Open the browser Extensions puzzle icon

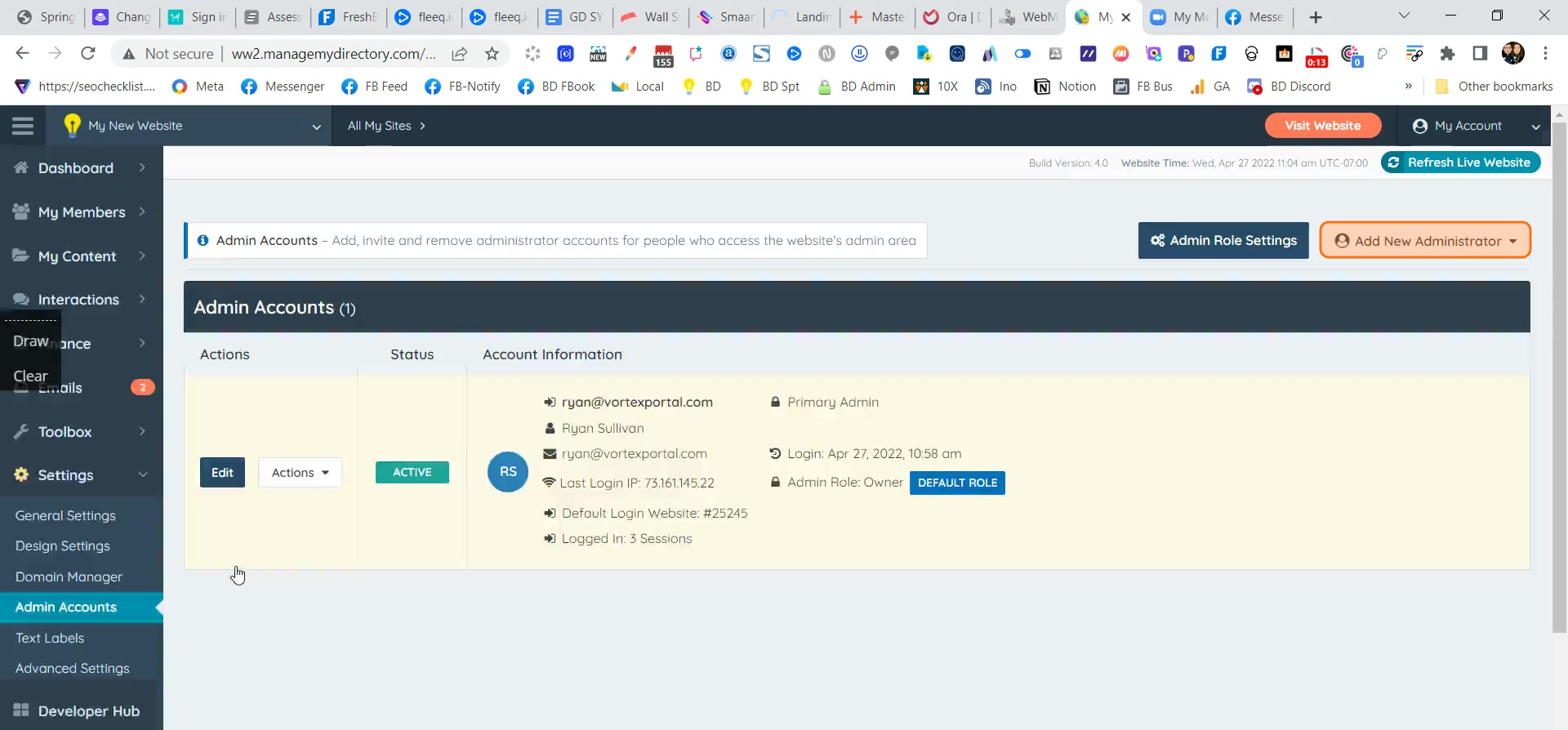coord(1447,54)
